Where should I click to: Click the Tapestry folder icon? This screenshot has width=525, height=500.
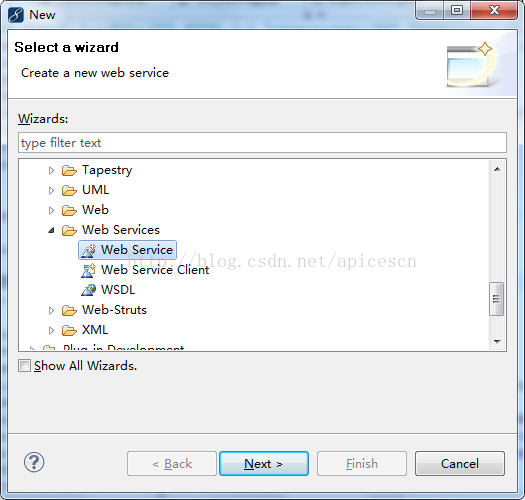69,170
